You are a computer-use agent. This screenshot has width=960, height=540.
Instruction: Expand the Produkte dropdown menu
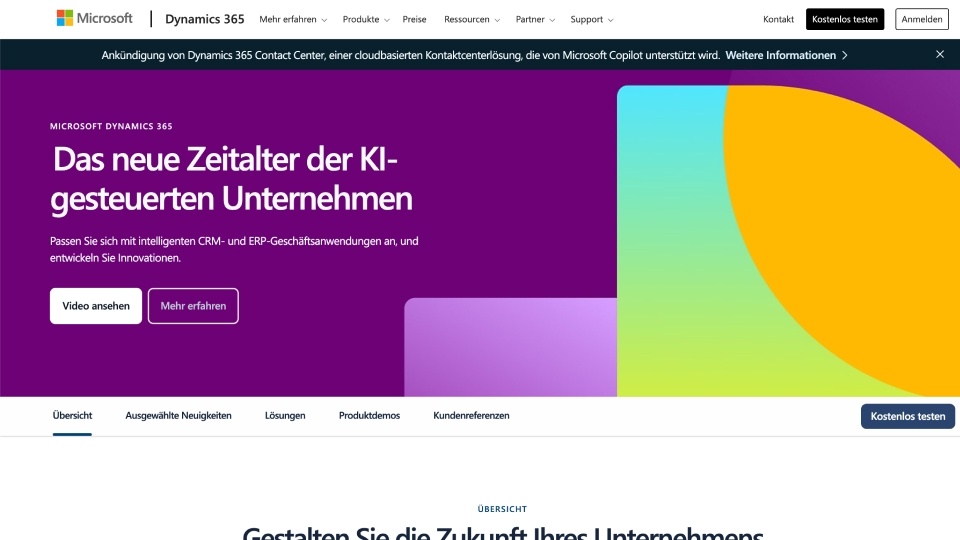point(366,20)
